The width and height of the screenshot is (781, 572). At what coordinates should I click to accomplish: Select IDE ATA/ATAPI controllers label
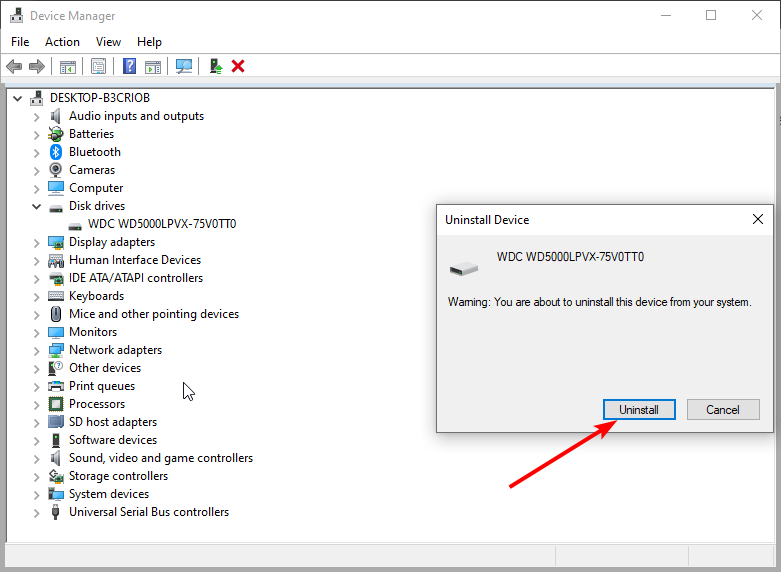coord(136,278)
